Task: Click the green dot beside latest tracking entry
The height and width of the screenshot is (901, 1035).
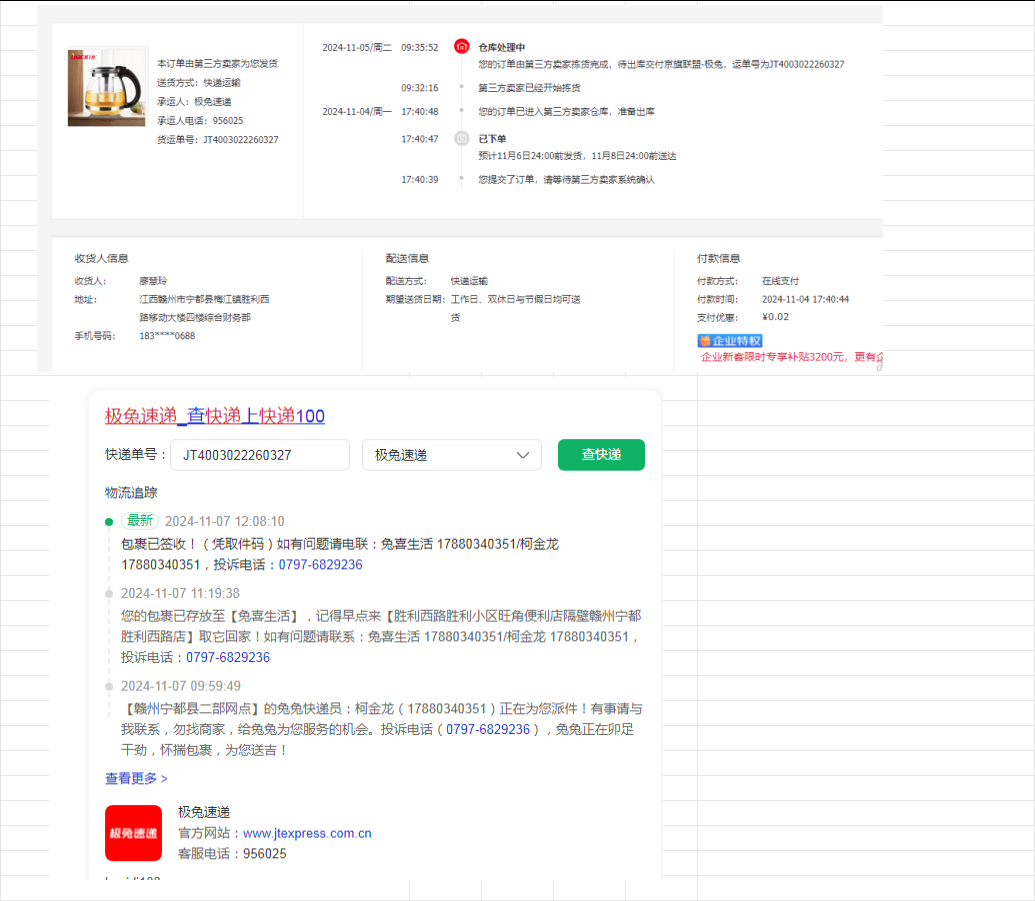Action: pyautogui.click(x=109, y=522)
